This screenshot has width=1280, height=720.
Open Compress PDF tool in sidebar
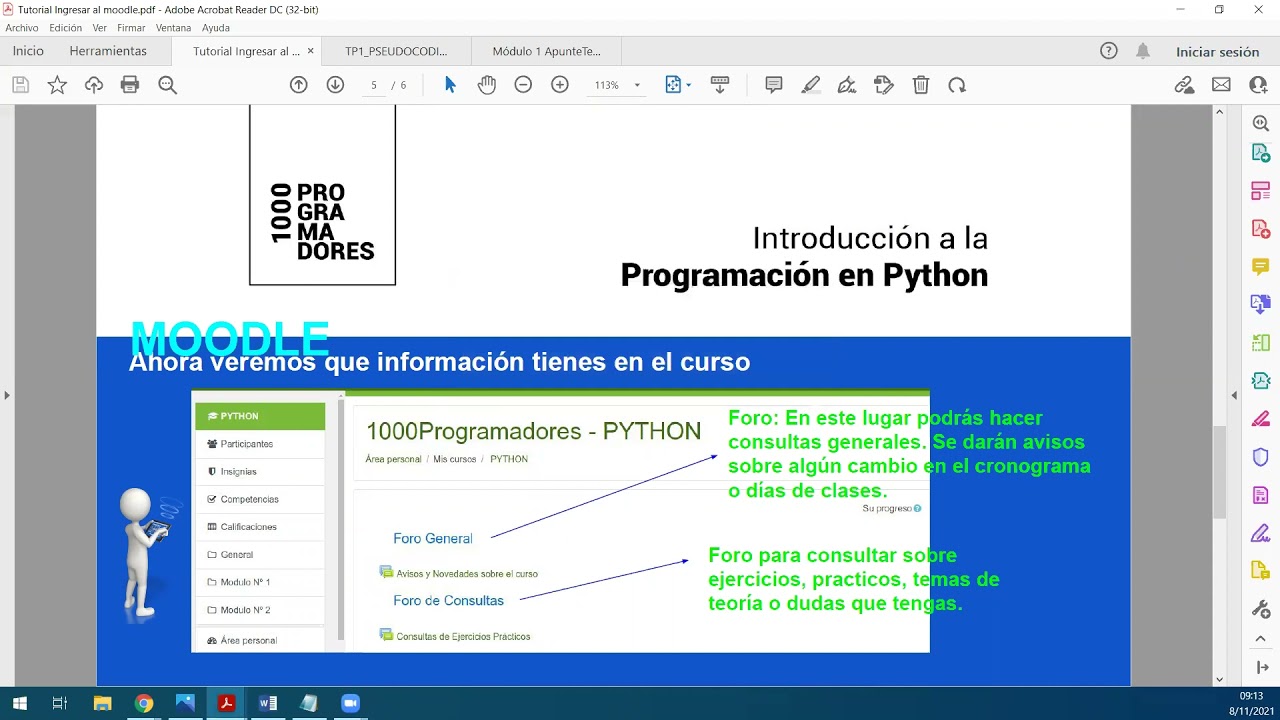click(1261, 380)
